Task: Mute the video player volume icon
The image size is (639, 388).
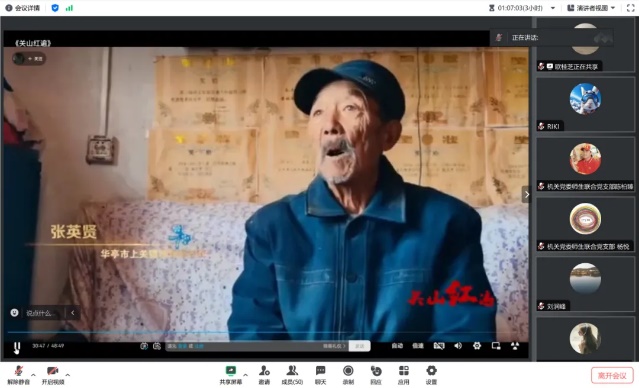Action: point(458,346)
